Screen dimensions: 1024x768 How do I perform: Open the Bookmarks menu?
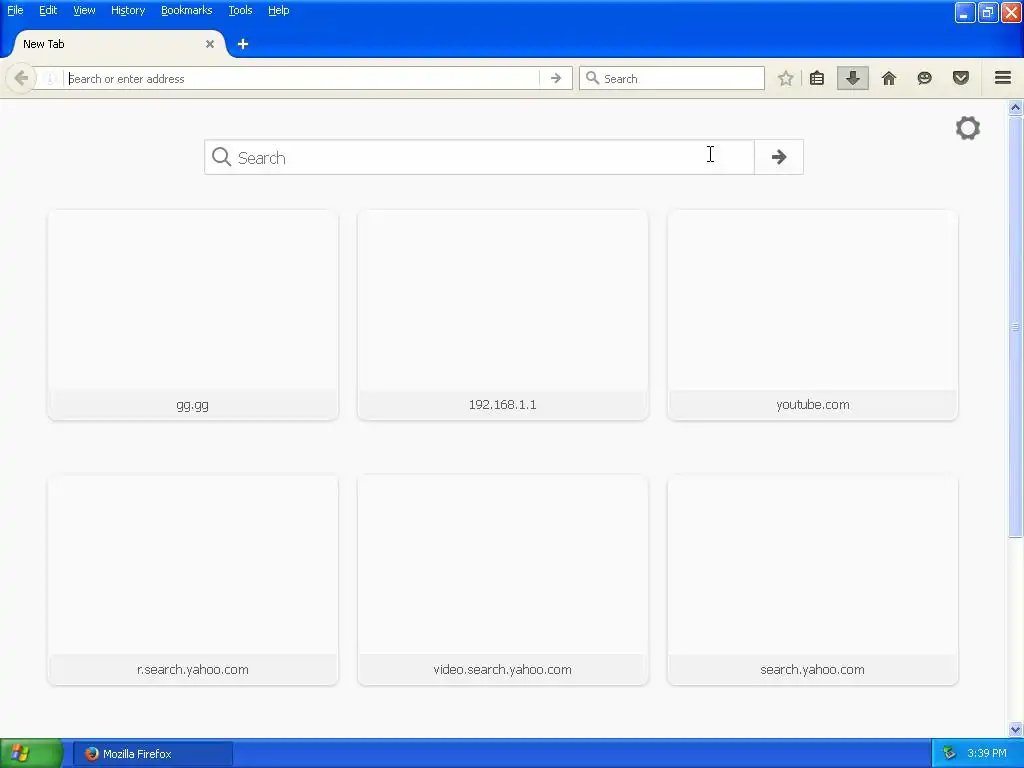pos(187,10)
